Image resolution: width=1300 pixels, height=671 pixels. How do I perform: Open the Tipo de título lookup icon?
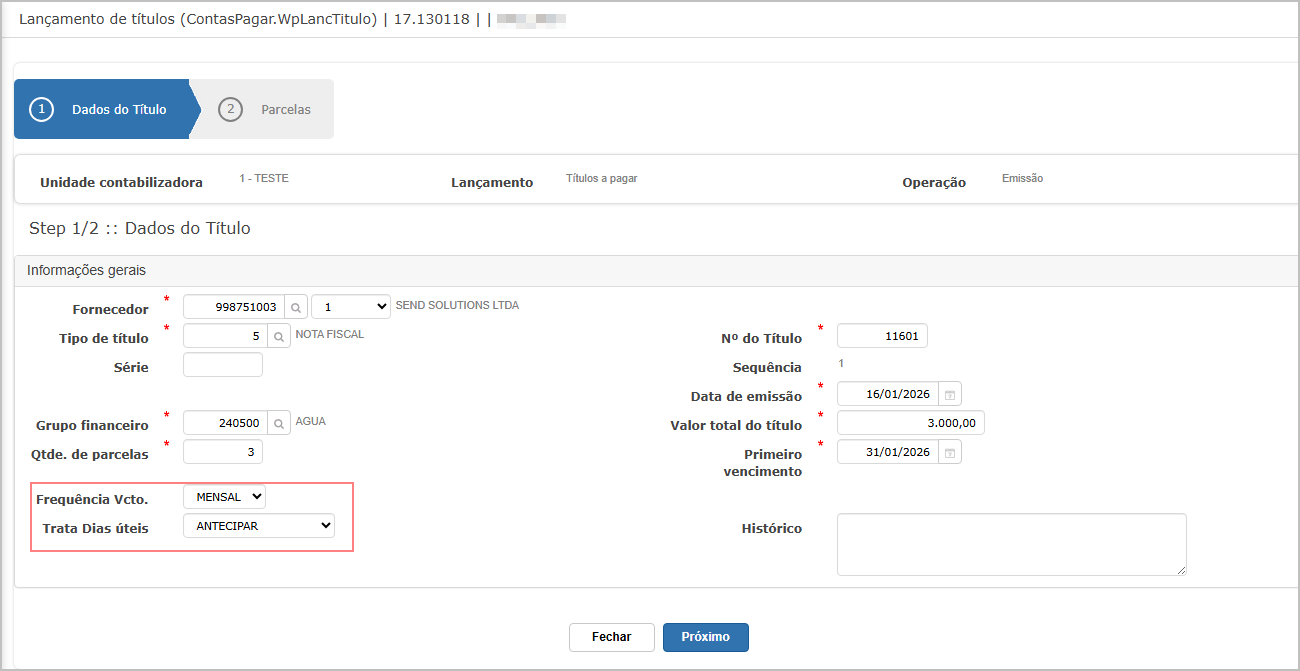click(x=279, y=337)
